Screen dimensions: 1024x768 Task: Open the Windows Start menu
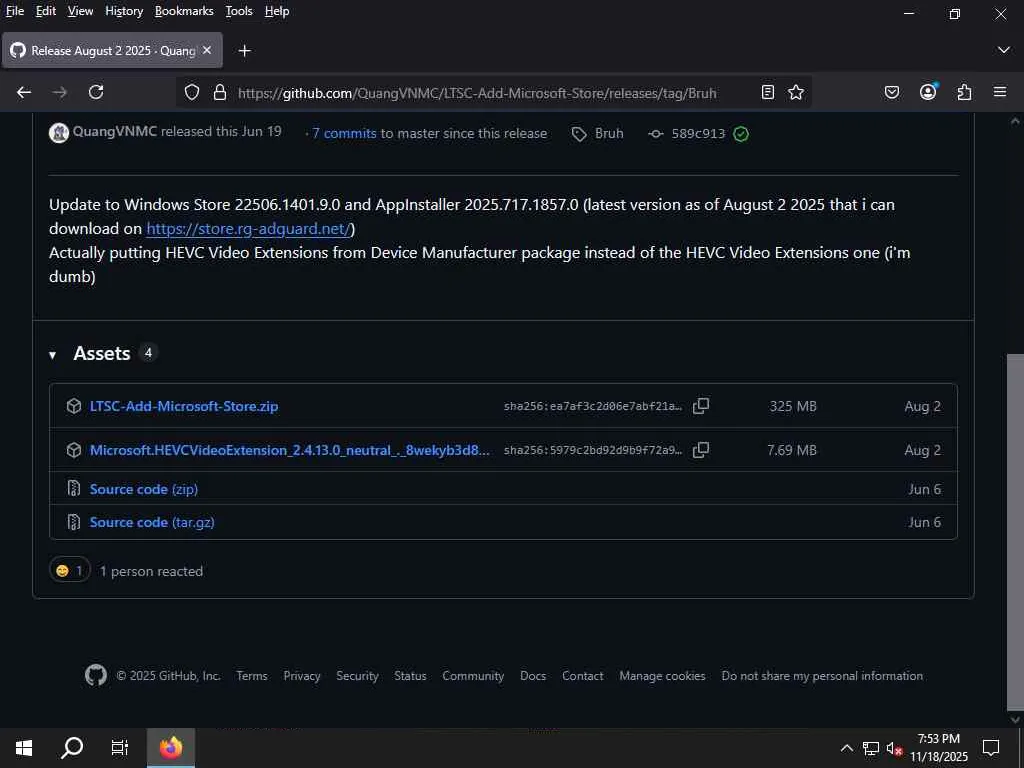point(24,748)
